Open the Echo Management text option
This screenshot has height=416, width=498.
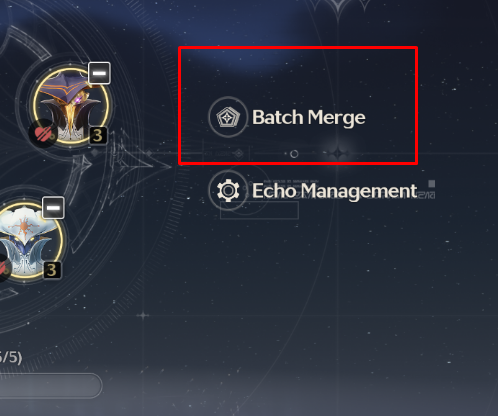[335, 191]
